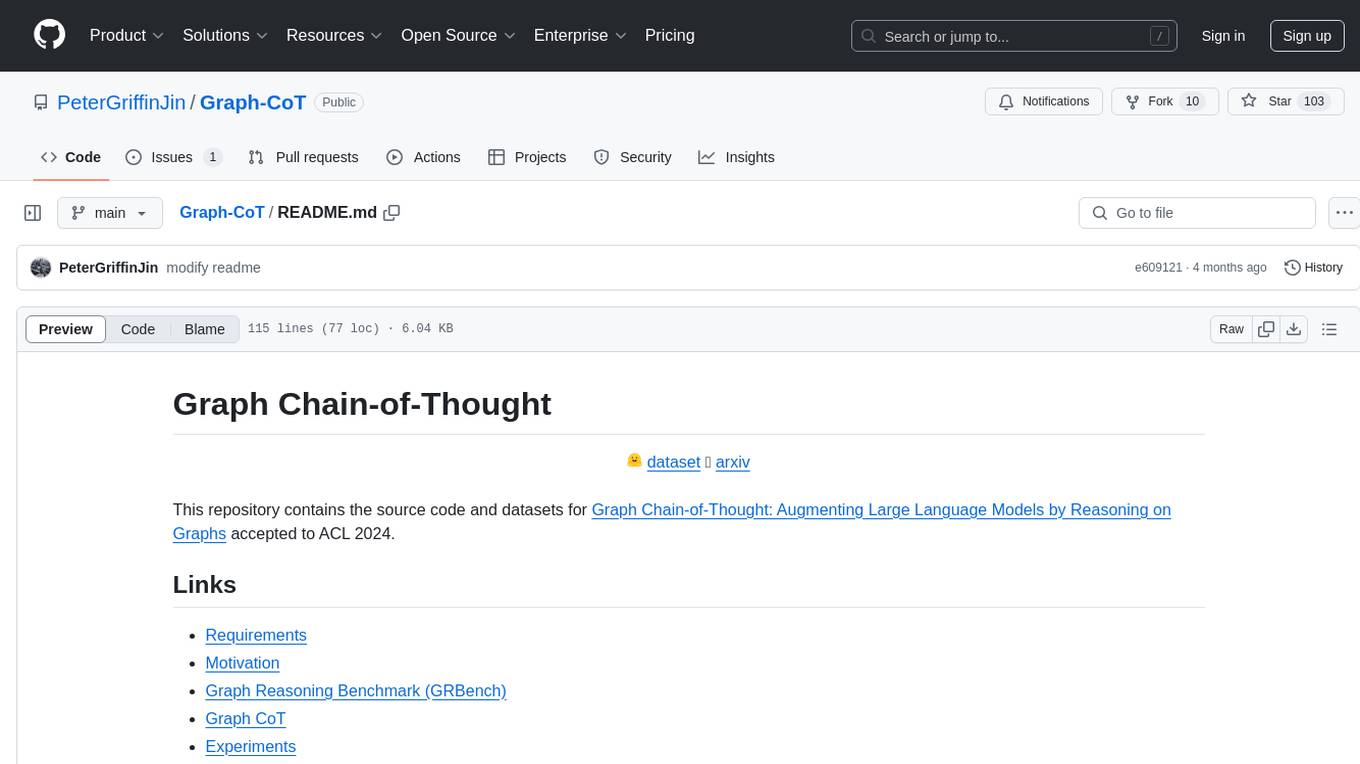Jump to Graph Reasoning Benchmark (GRBench) section

point(356,691)
